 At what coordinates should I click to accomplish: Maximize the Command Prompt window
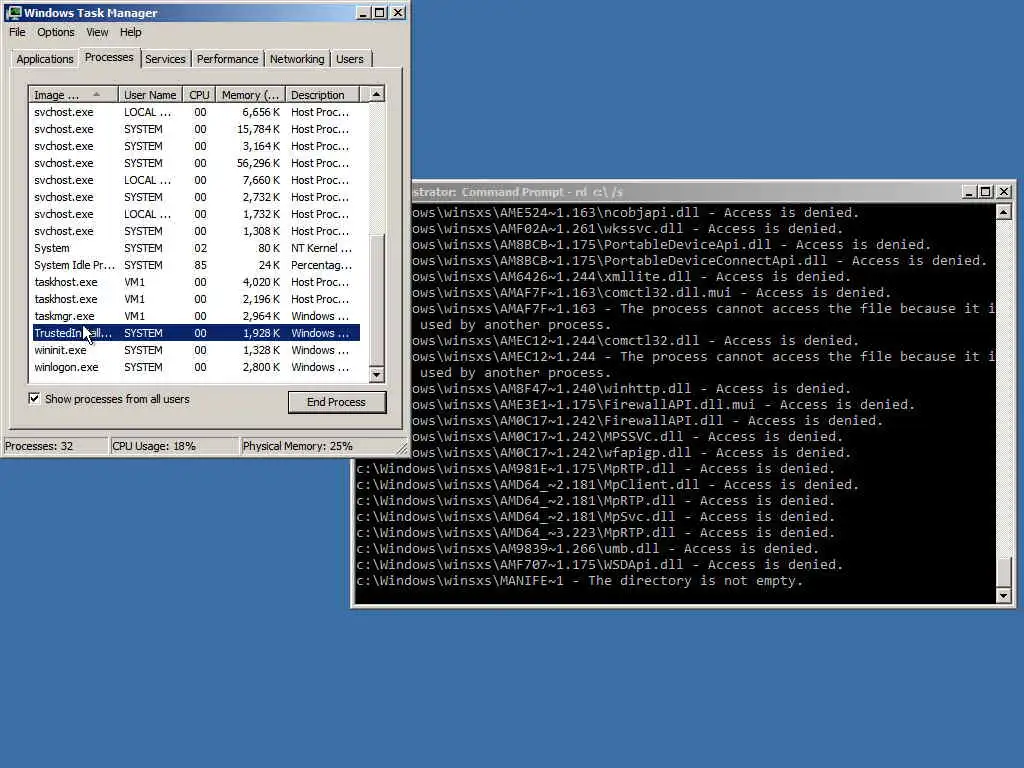click(986, 192)
